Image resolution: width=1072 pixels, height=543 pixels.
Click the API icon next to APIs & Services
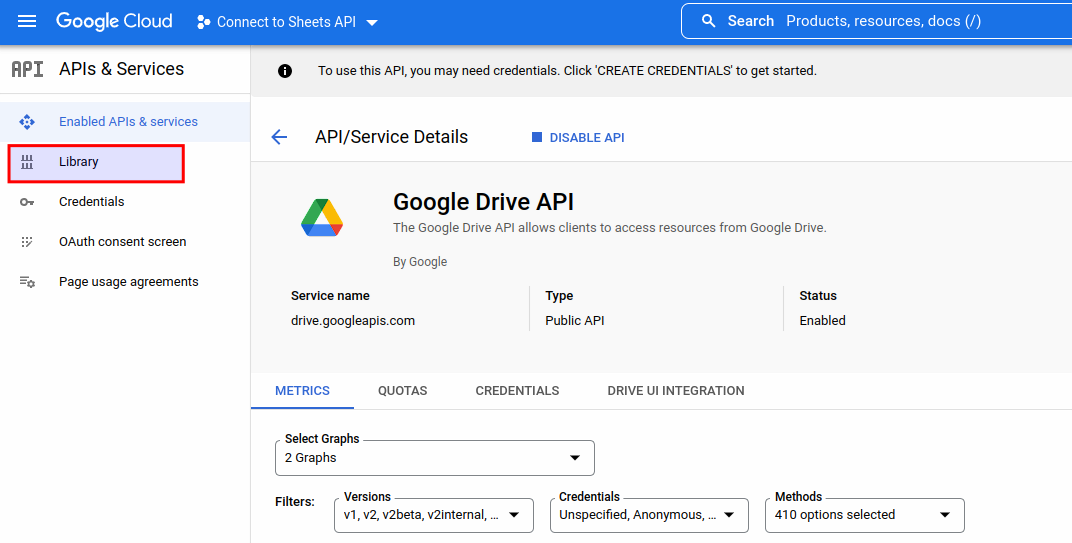tap(27, 69)
